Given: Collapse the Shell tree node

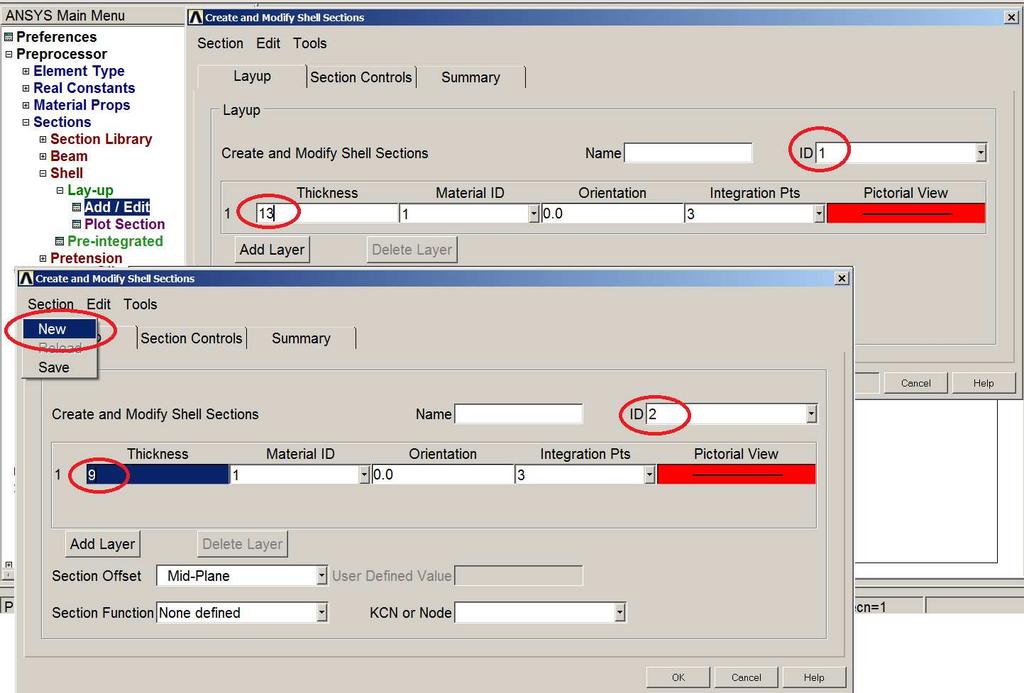Looking at the screenshot, I should pyautogui.click(x=42, y=173).
